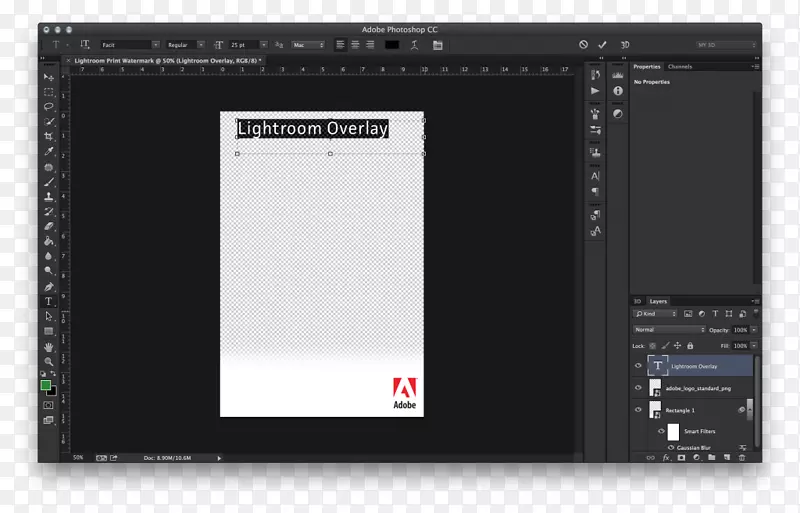800x513 pixels.
Task: Select the Brush tool
Action: click(x=48, y=182)
